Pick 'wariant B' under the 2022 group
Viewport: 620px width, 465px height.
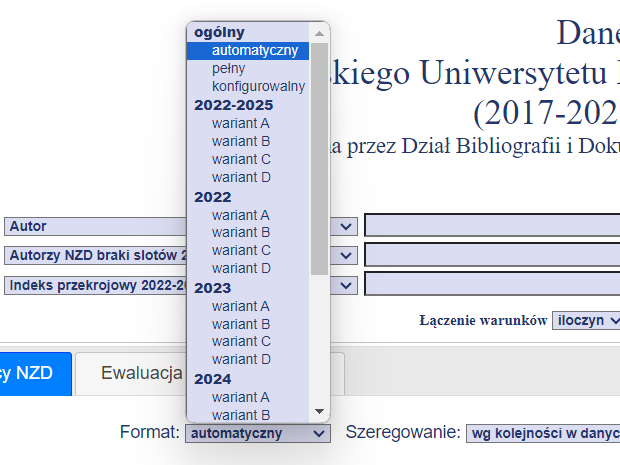point(240,232)
